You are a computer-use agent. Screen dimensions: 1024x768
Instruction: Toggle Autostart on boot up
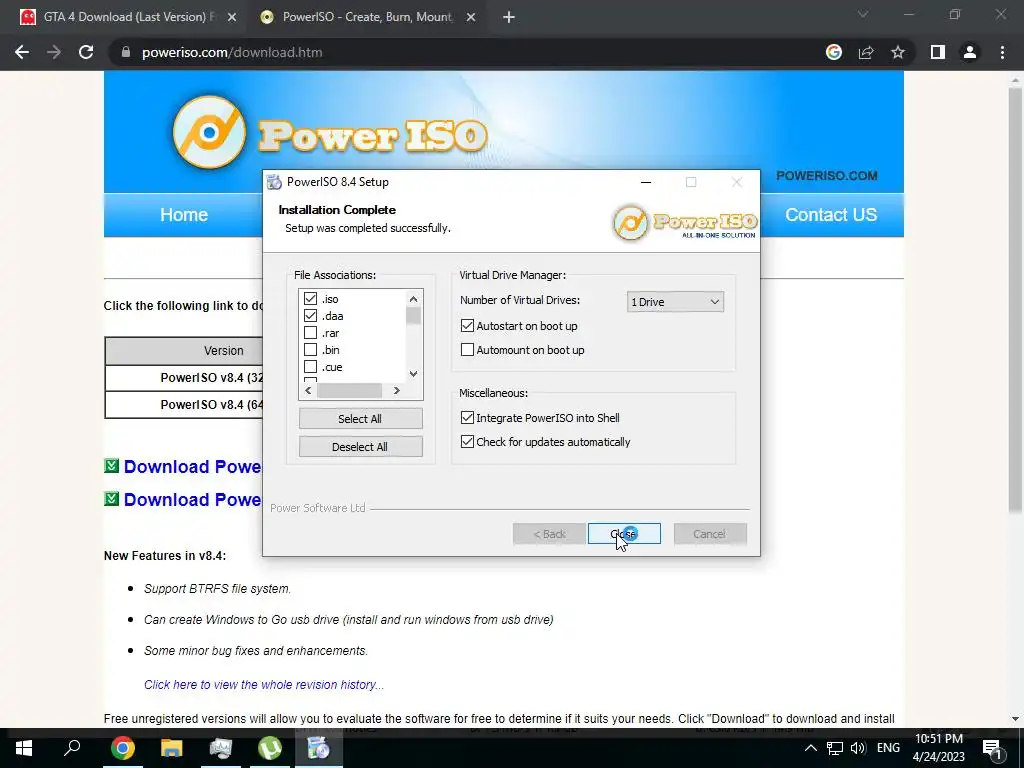(467, 325)
